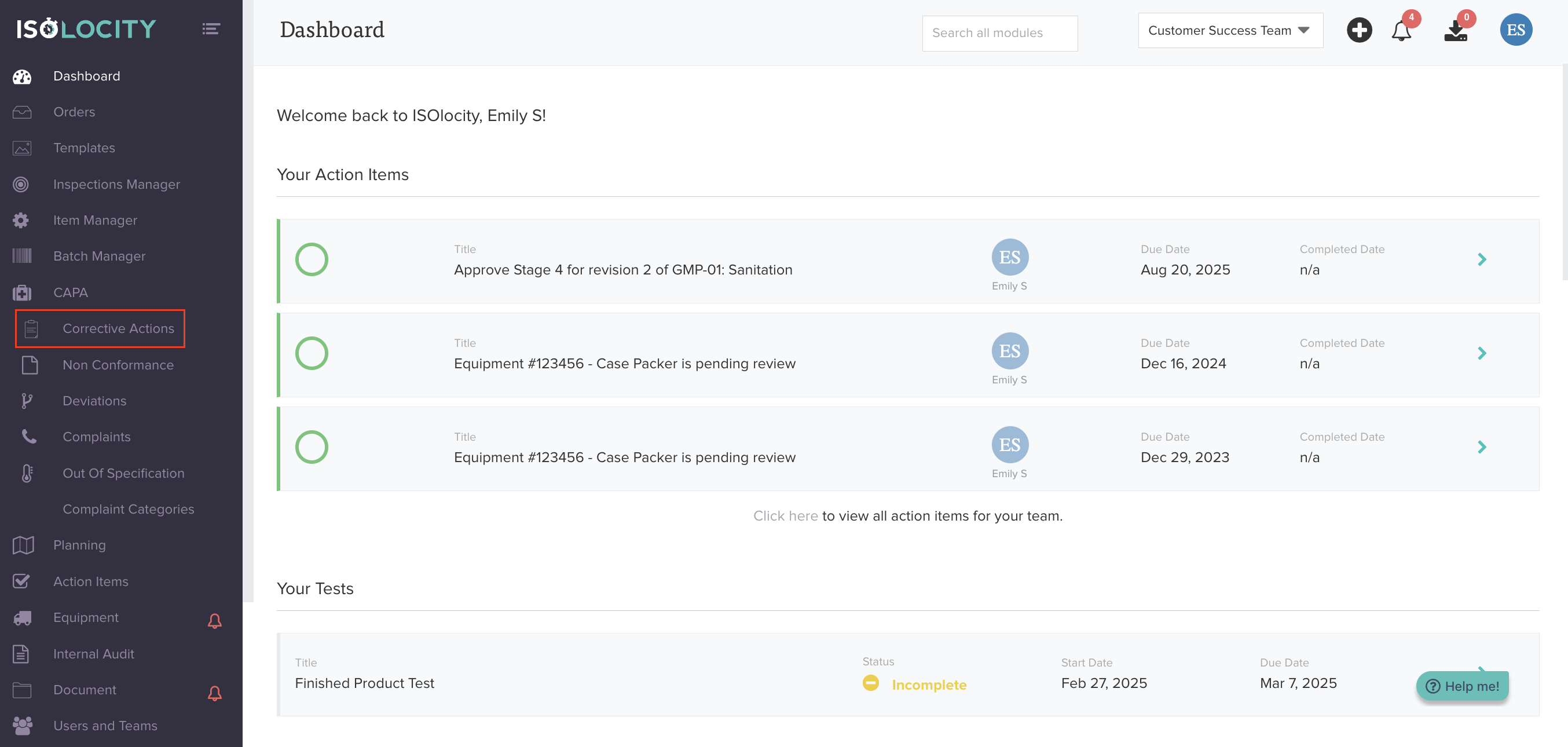This screenshot has width=1568, height=747.
Task: Collapse the CAPA sidebar section
Action: (71, 292)
